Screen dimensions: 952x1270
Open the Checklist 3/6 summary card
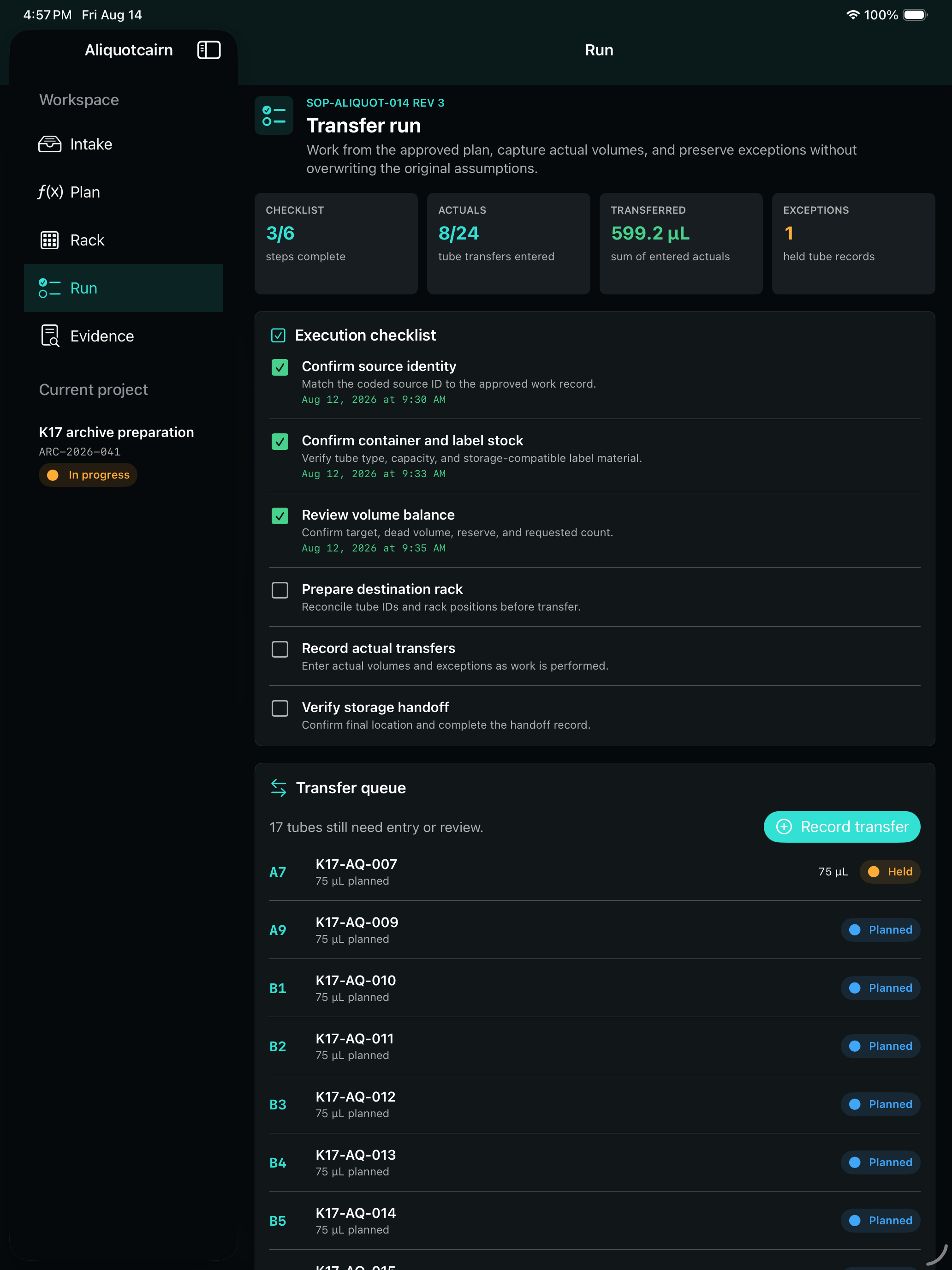coord(336,244)
